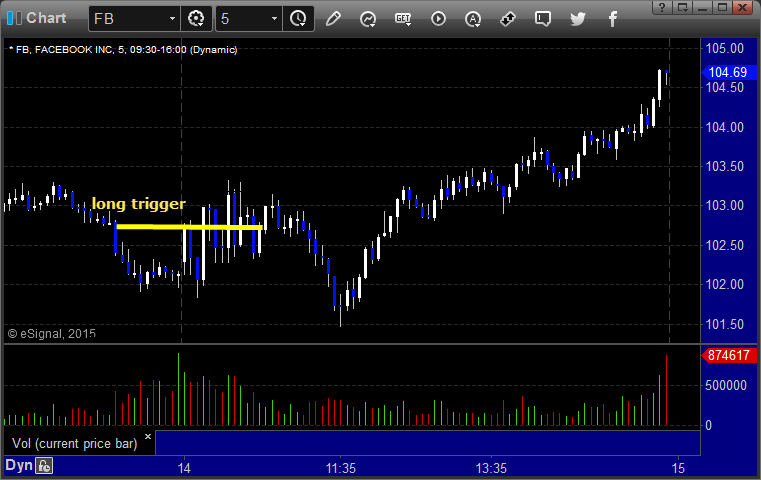Open the studies chart-line icon
Viewport: 761px width, 480px height.
(368, 19)
